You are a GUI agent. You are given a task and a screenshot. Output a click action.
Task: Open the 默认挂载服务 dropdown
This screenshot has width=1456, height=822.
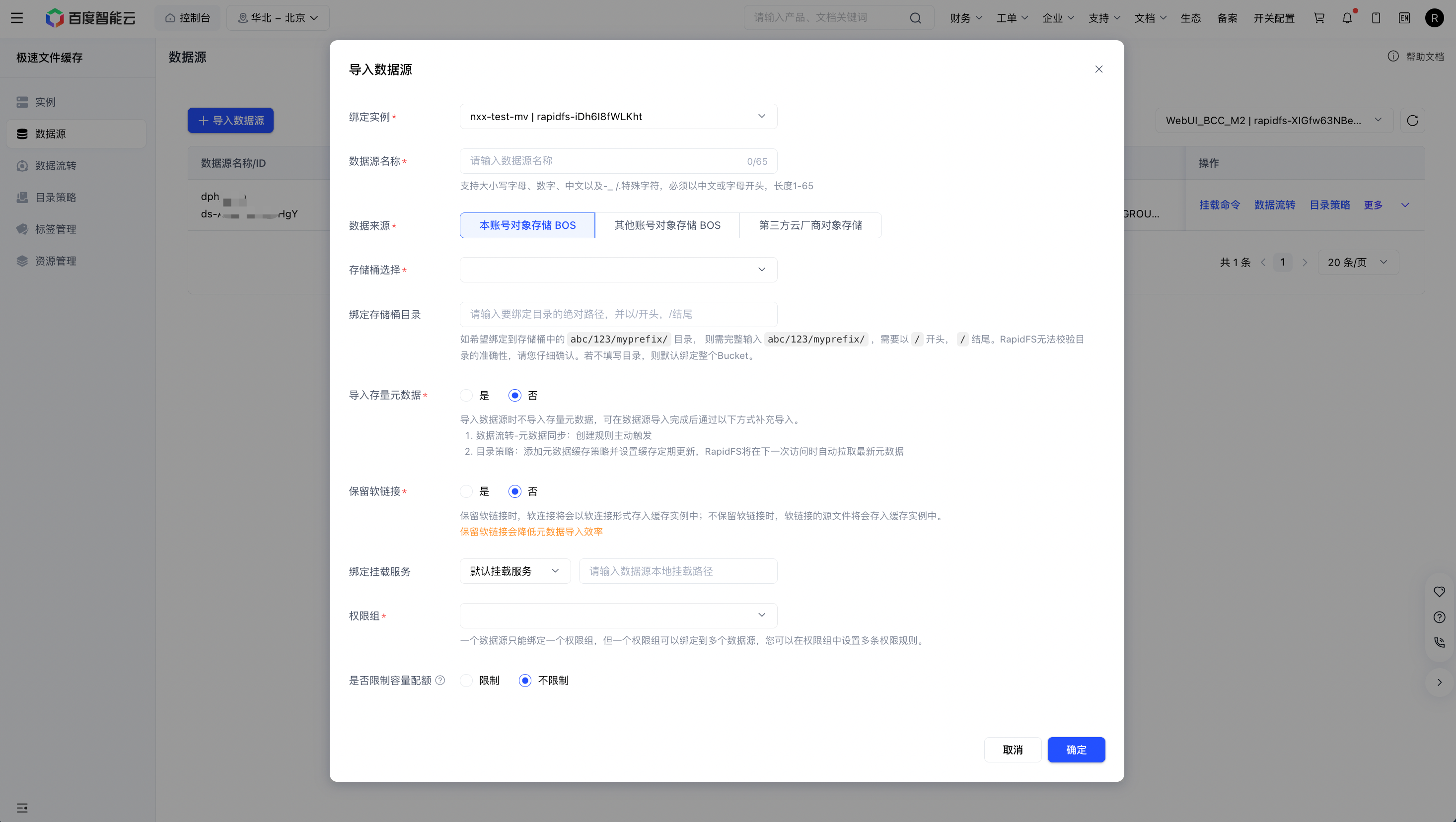(x=515, y=571)
